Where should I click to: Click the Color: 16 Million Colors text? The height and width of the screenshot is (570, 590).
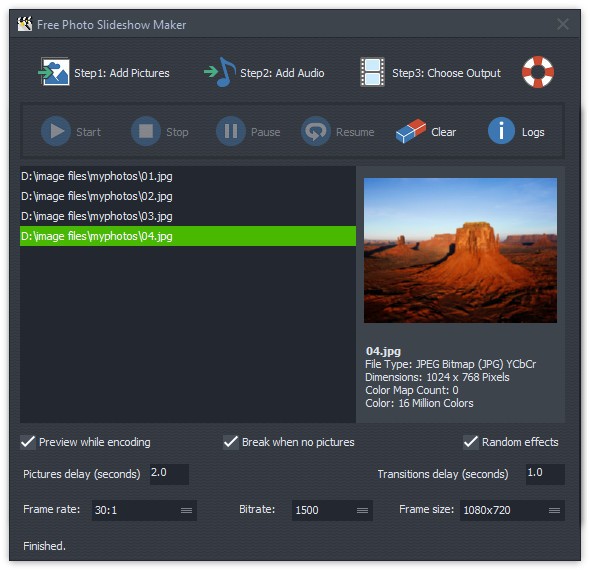[419, 403]
